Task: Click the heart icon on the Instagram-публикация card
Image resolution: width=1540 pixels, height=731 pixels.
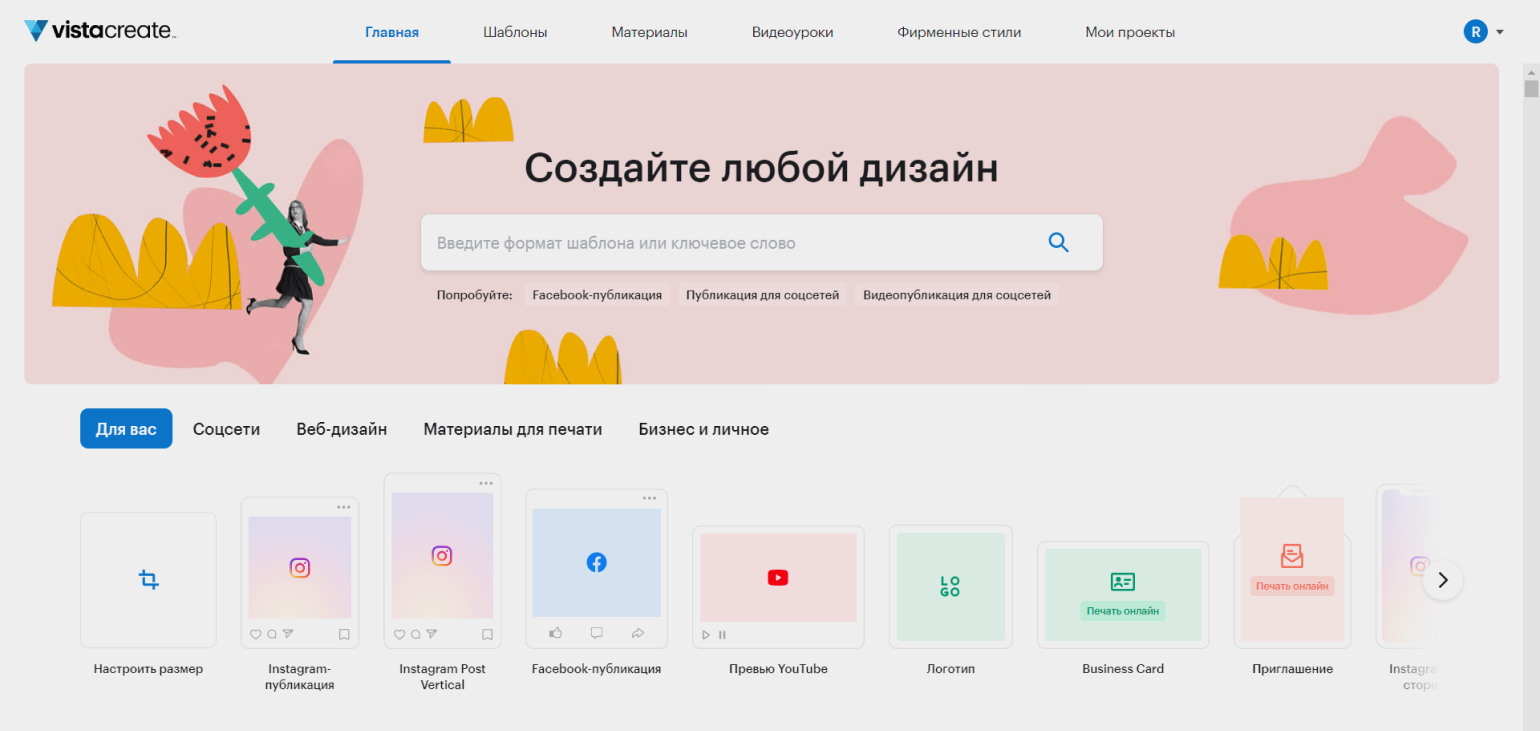Action: click(x=255, y=634)
